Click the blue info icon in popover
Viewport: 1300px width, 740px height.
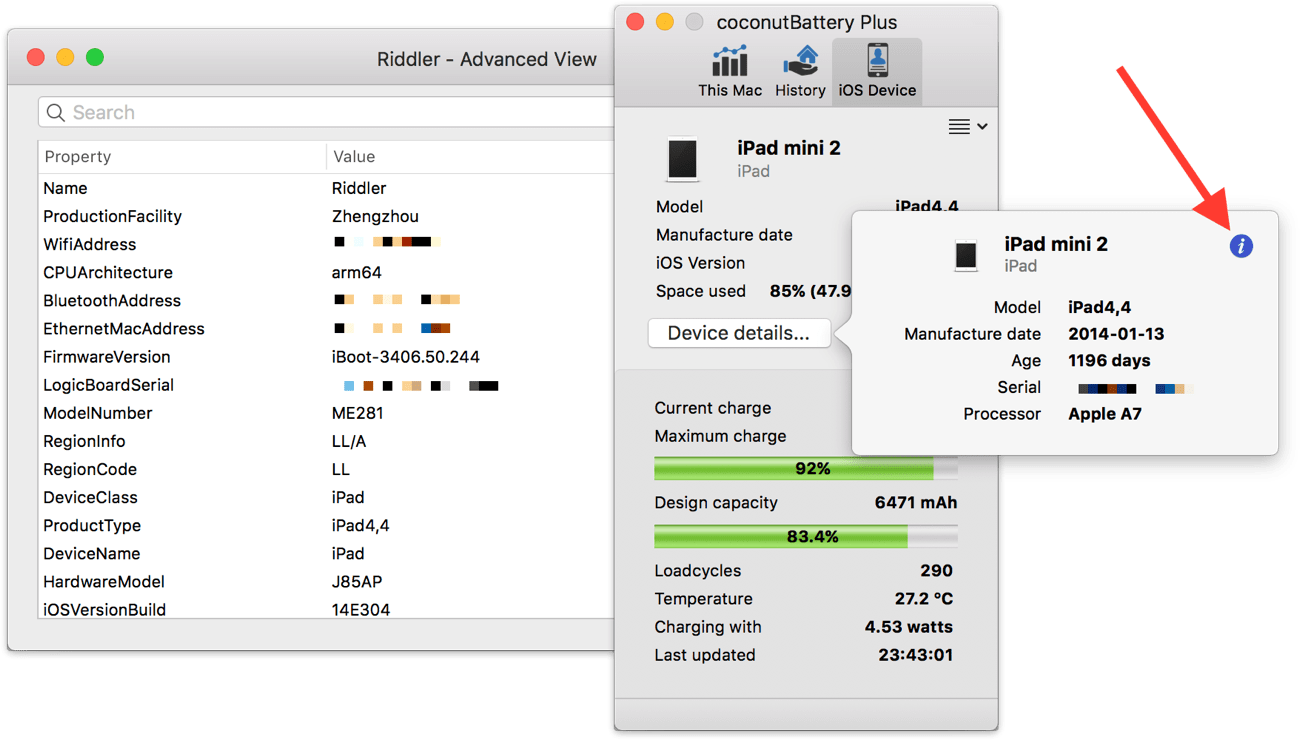[x=1241, y=246]
